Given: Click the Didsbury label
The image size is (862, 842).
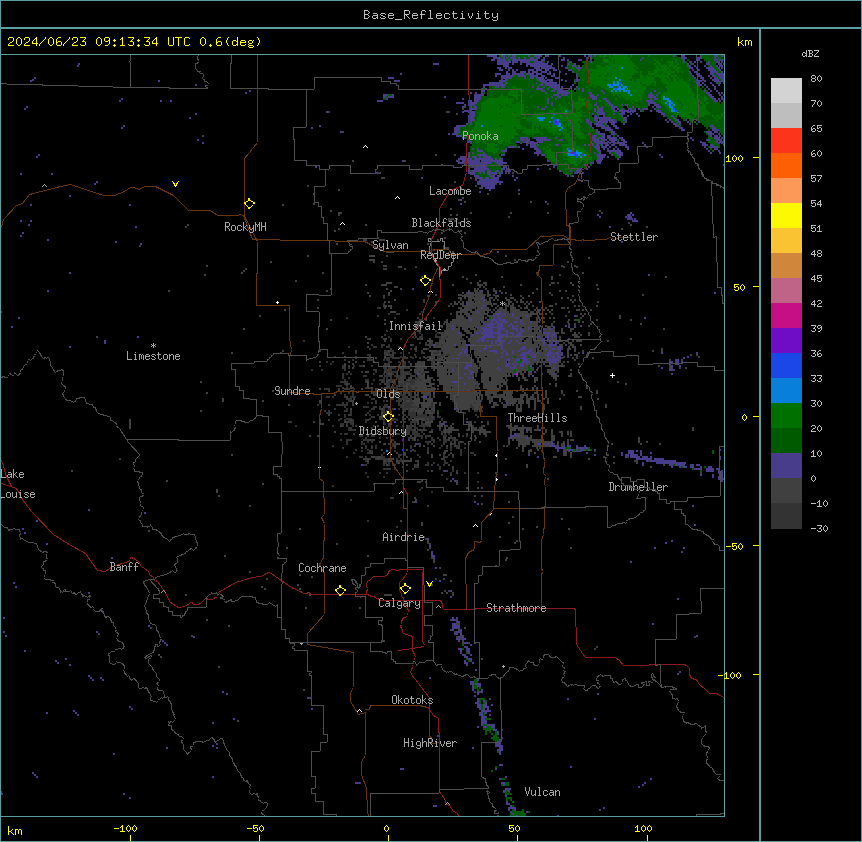Looking at the screenshot, I should click(383, 431).
